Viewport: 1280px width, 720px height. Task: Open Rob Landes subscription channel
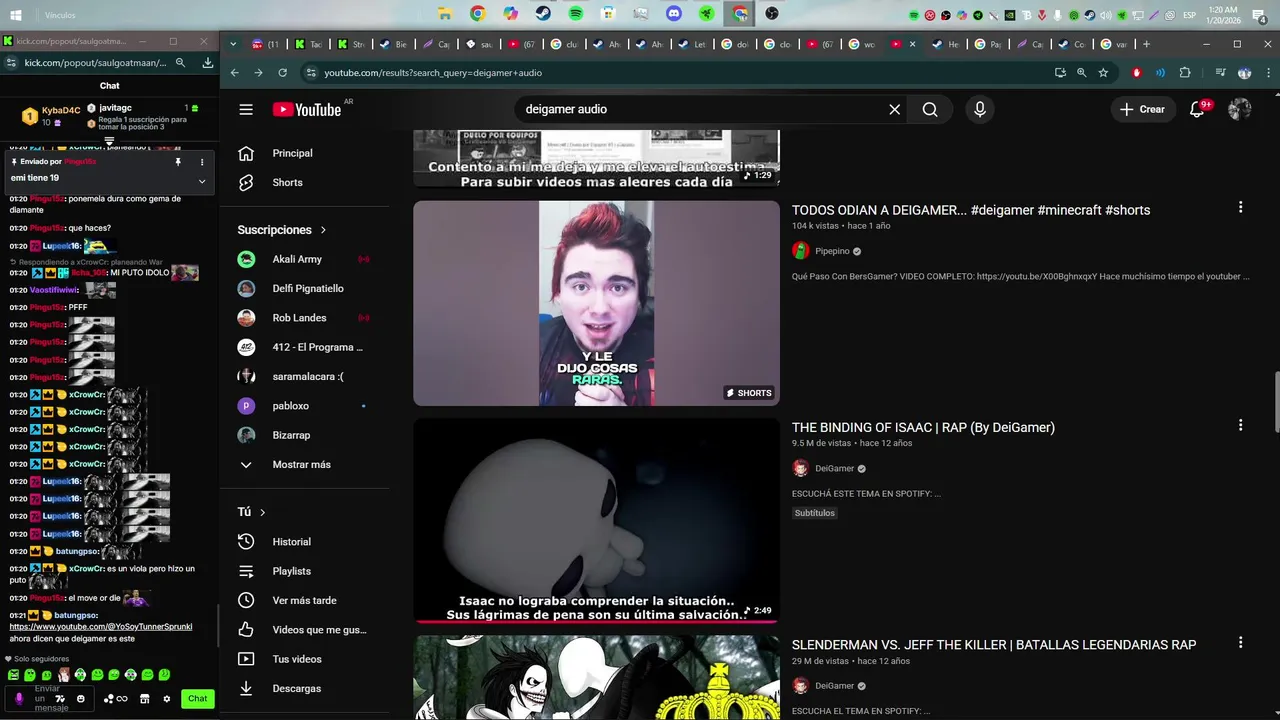pyautogui.click(x=299, y=318)
